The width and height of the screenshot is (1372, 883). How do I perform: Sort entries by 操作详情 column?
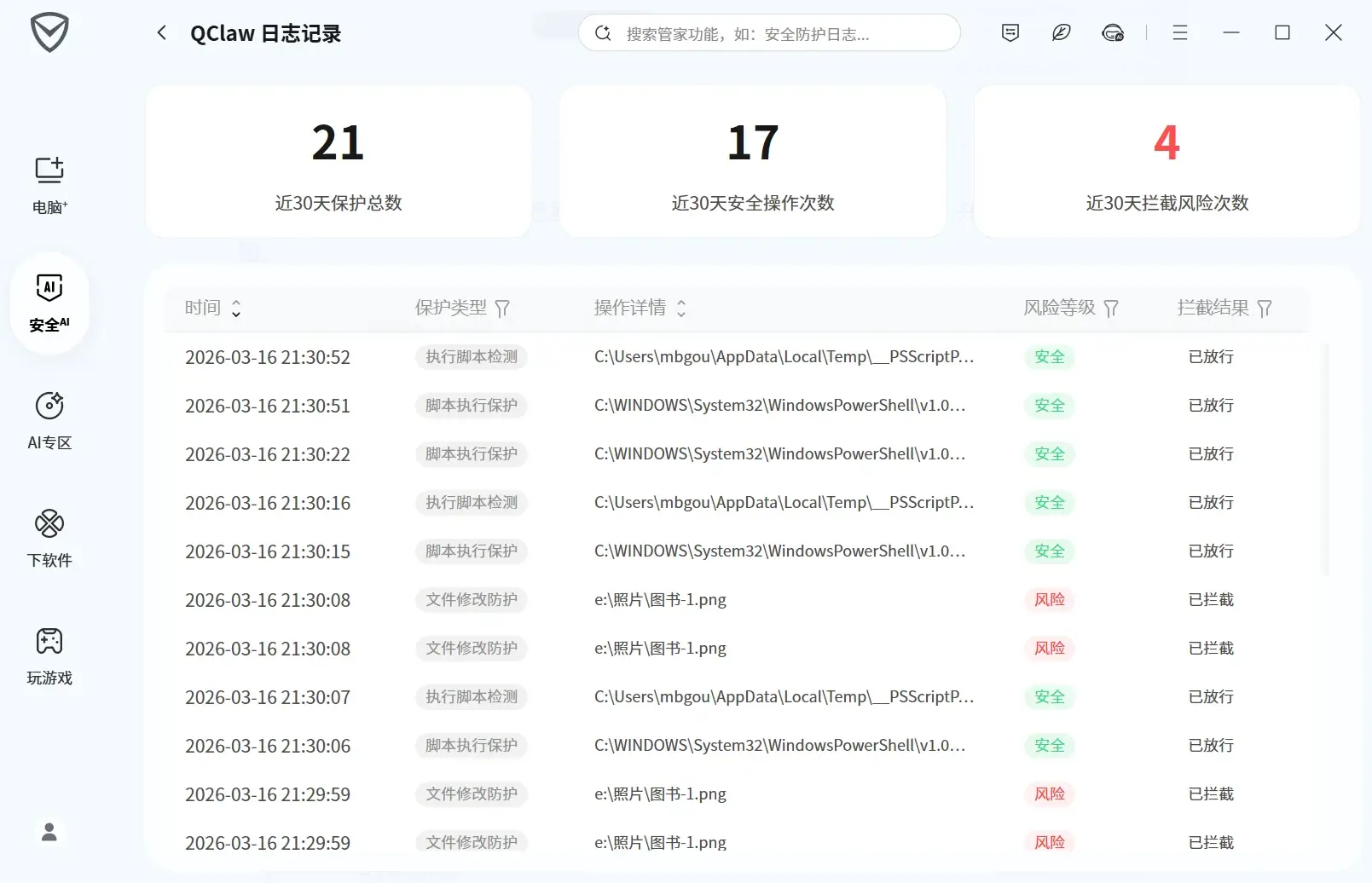click(x=681, y=309)
